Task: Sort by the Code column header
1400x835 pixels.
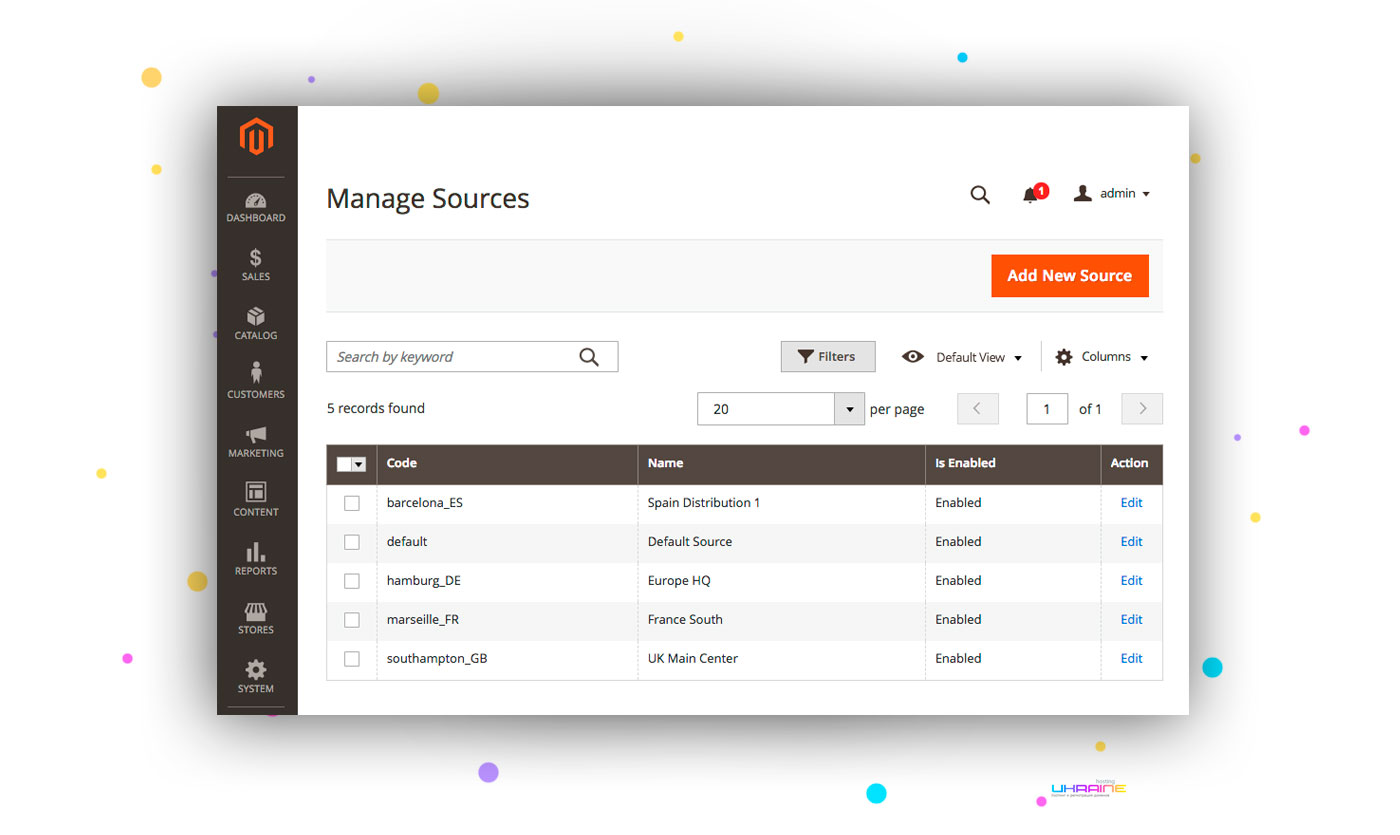Action: point(507,464)
